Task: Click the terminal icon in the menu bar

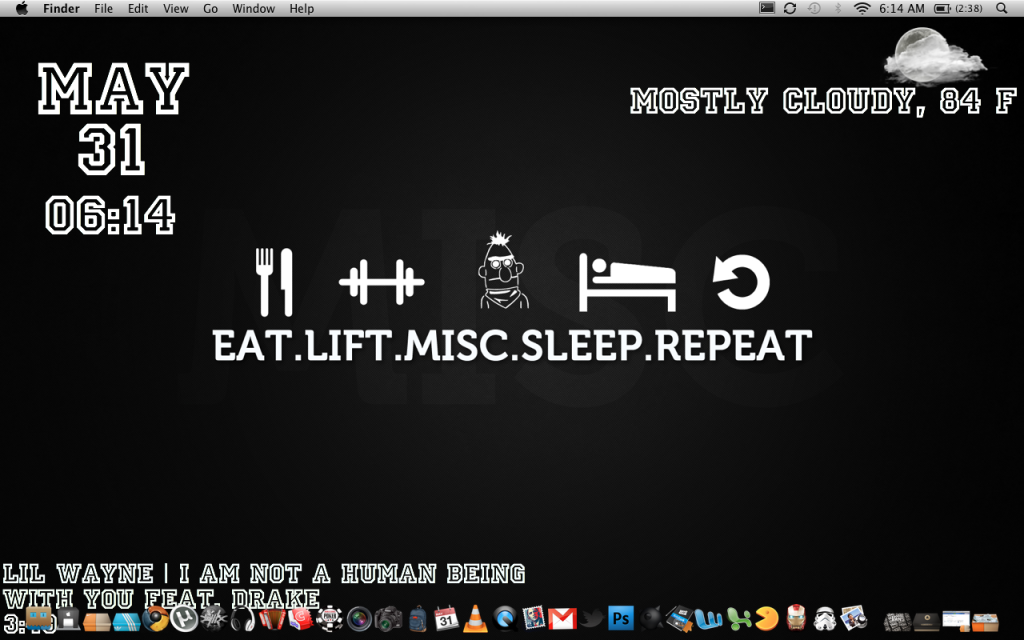Action: (x=767, y=8)
